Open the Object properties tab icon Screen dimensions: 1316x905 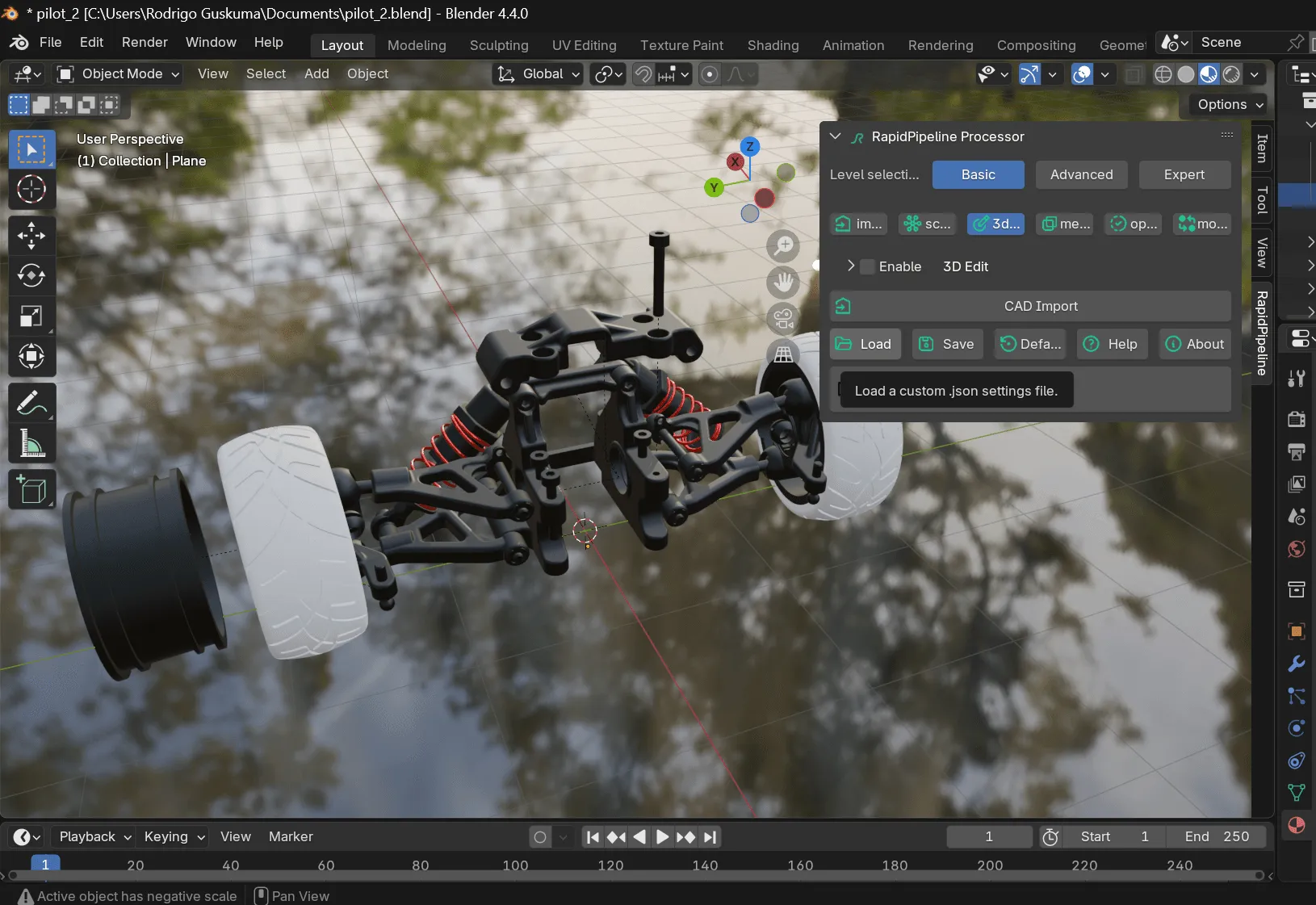[x=1297, y=631]
